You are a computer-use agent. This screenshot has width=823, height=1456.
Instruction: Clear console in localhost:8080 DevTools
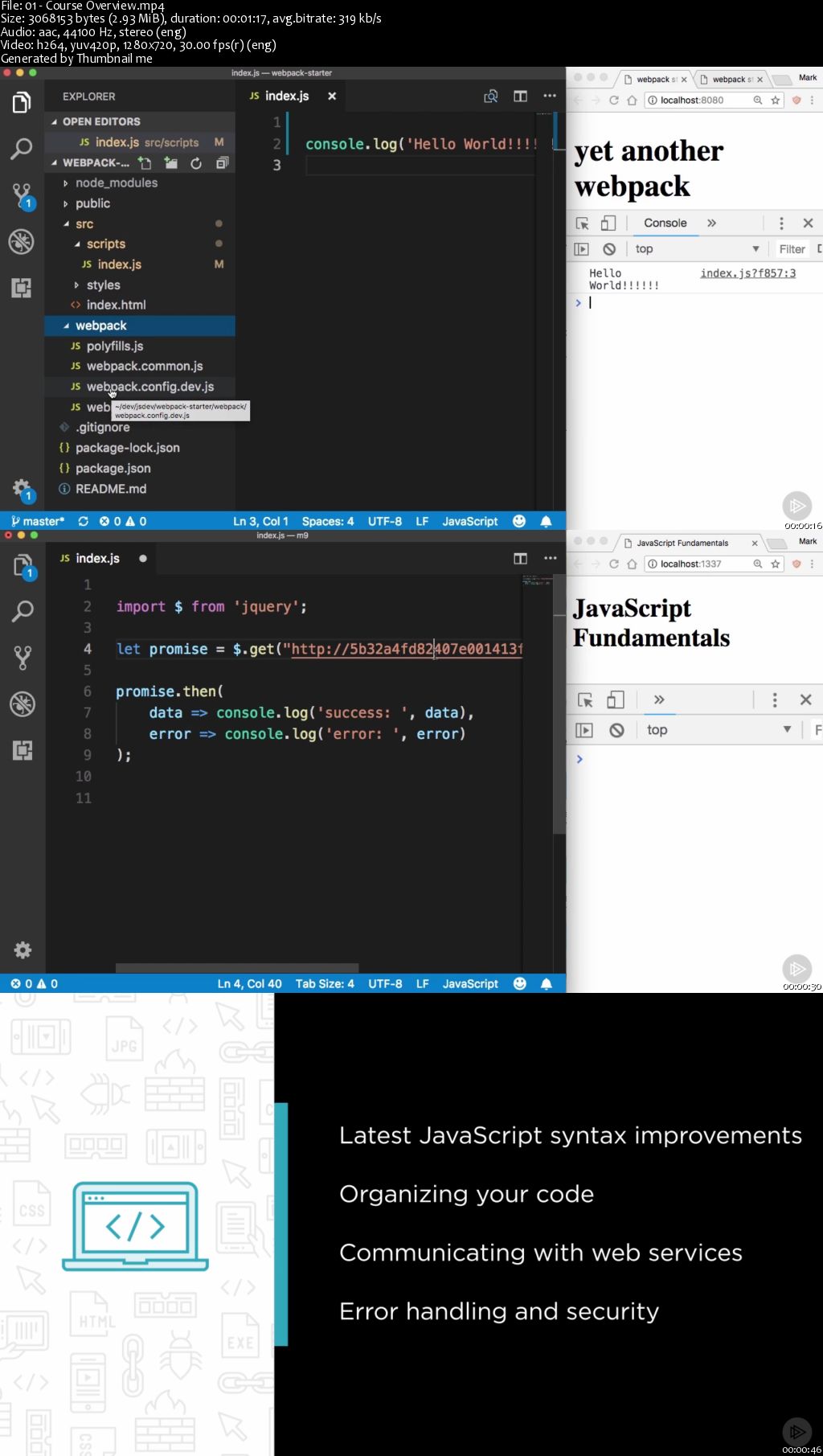609,249
